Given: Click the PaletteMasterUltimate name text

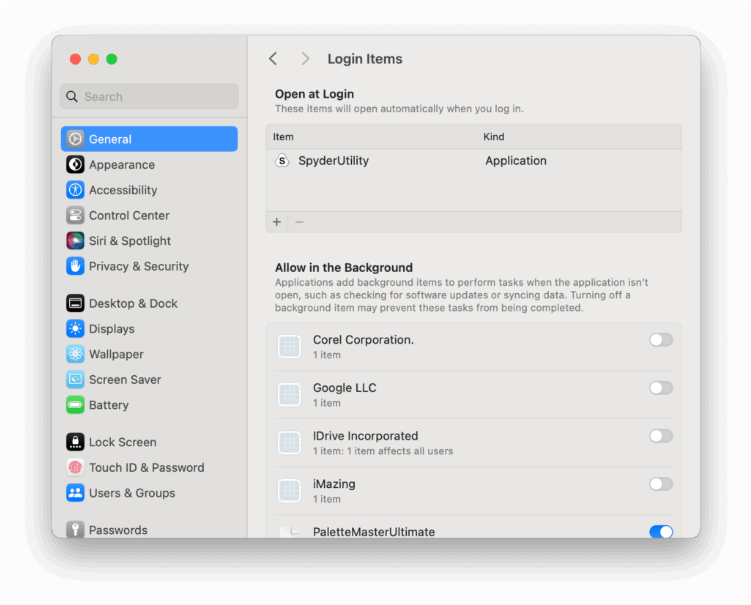Looking at the screenshot, I should coord(374,532).
